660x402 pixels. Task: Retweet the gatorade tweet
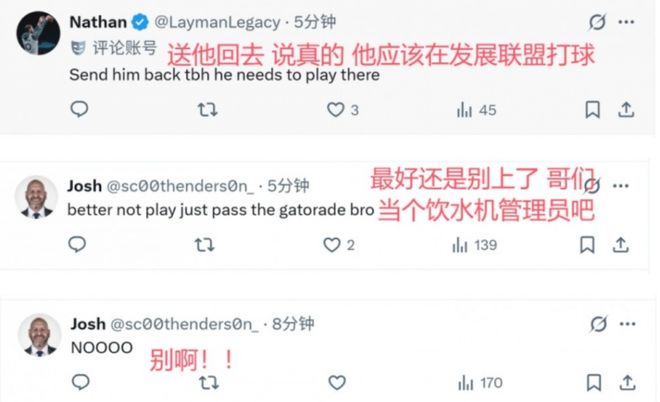205,245
